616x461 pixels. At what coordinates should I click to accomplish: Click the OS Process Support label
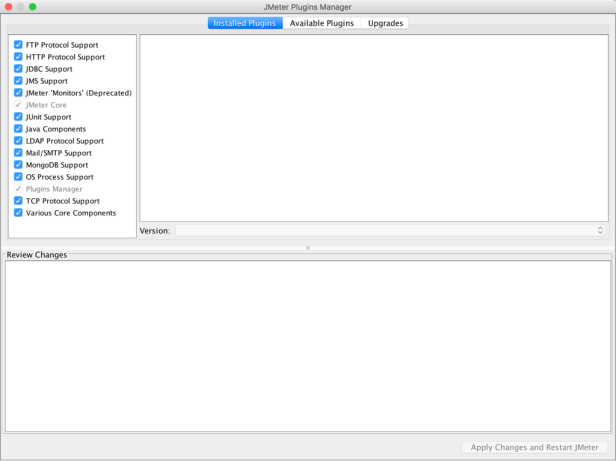60,177
